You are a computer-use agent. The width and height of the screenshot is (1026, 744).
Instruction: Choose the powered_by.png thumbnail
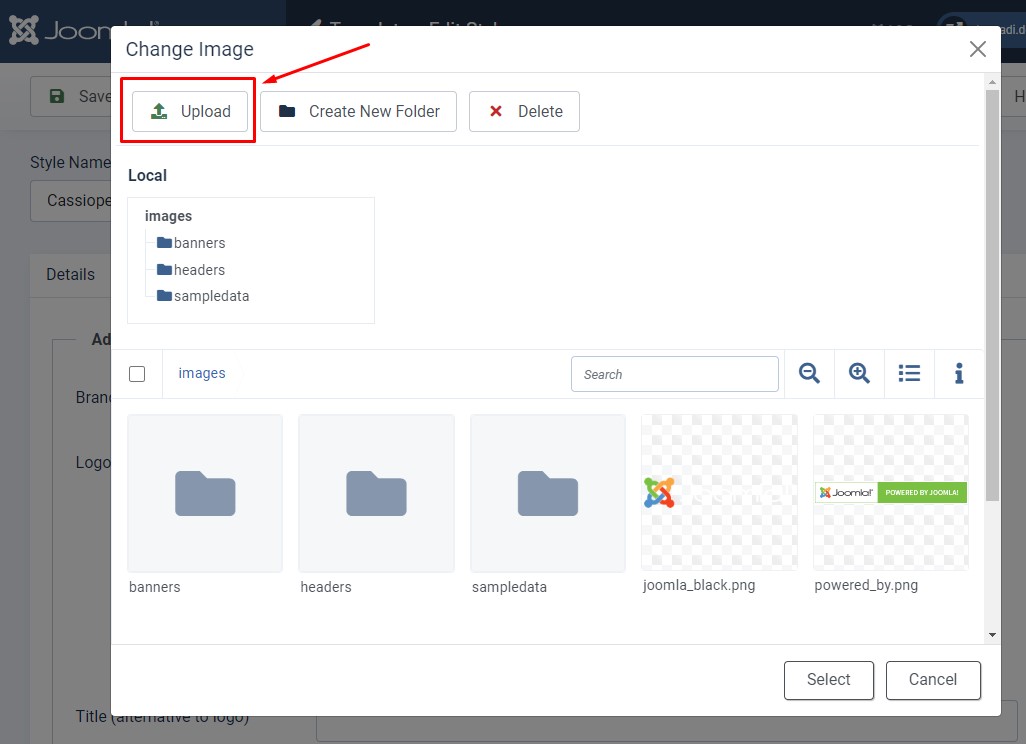(x=890, y=492)
